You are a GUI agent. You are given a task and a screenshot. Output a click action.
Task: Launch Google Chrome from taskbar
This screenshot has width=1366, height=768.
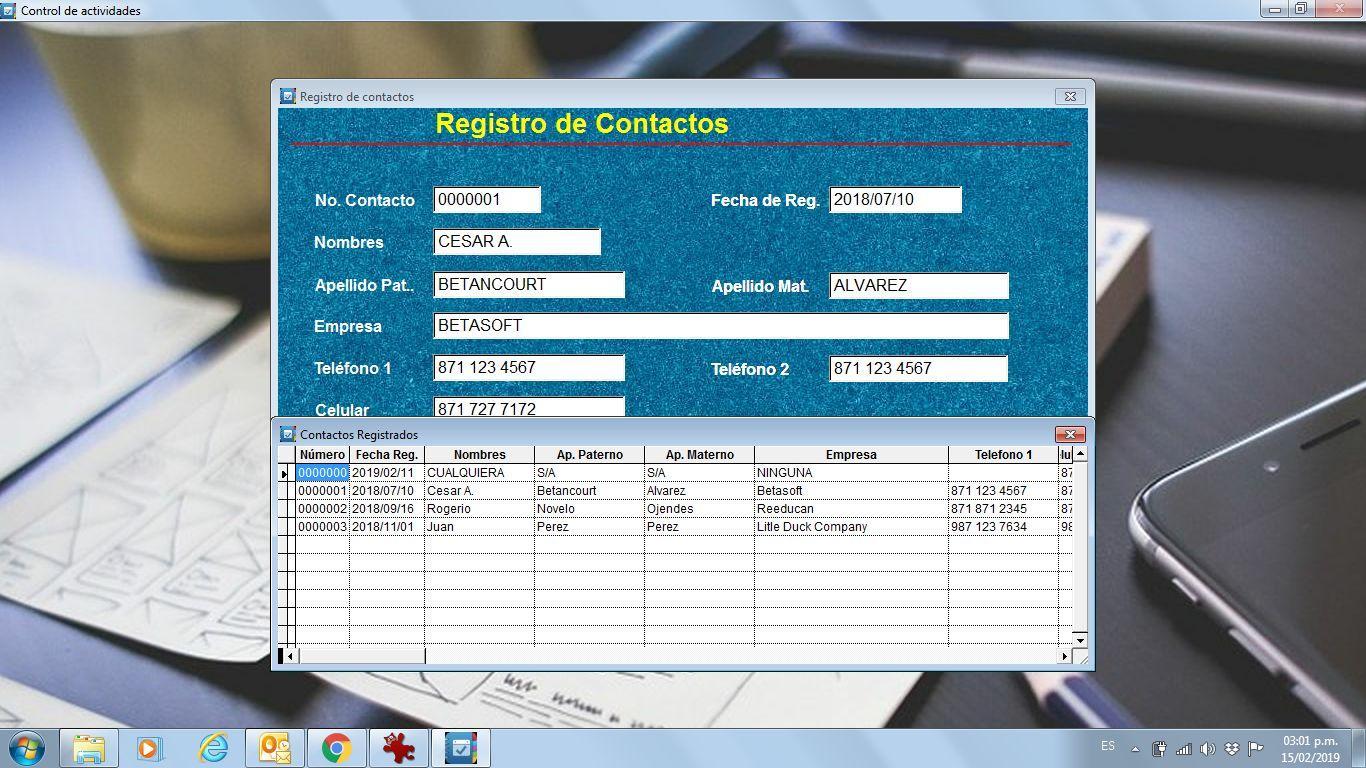click(x=337, y=748)
